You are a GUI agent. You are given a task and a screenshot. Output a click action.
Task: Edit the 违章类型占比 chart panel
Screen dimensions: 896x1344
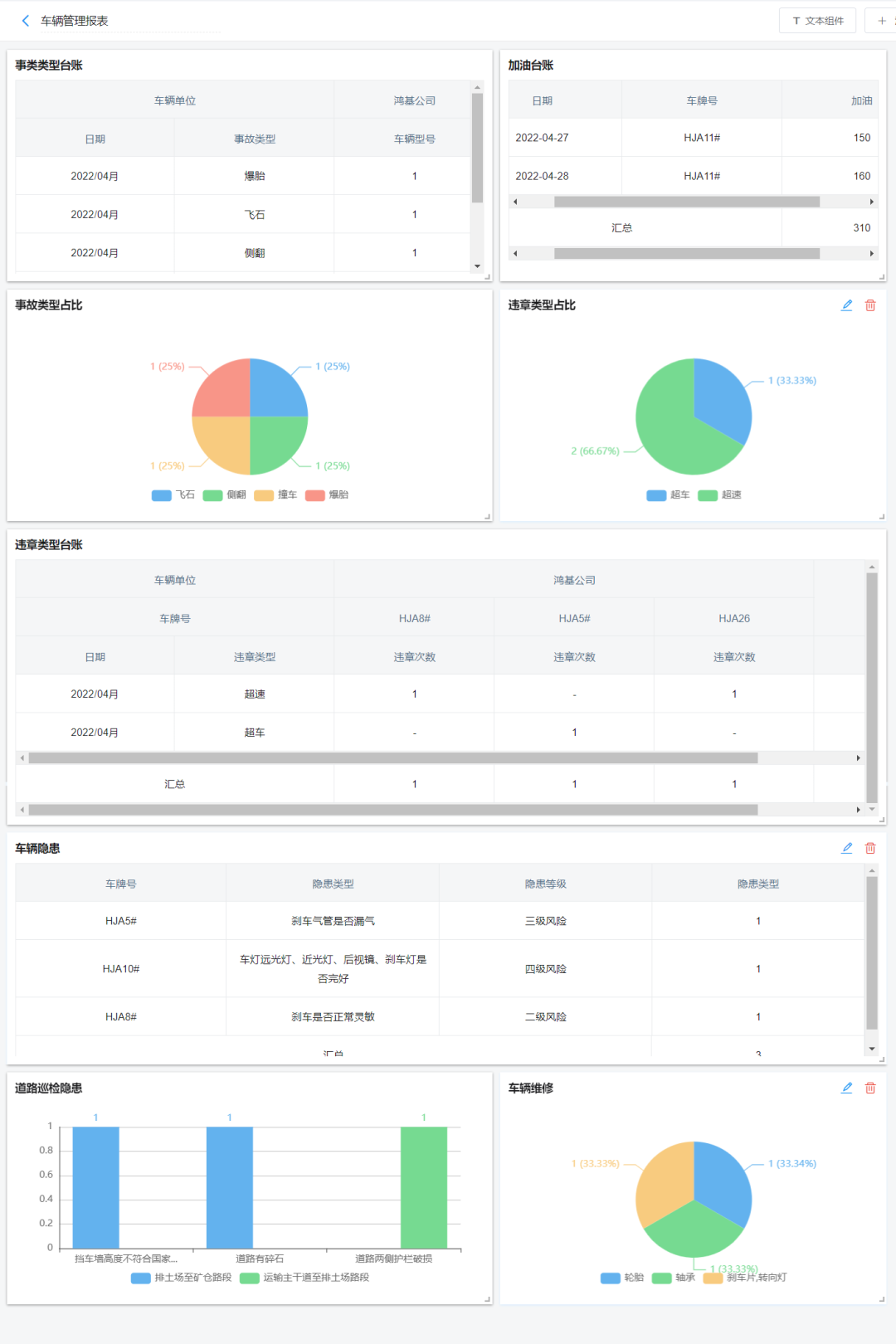(x=846, y=305)
